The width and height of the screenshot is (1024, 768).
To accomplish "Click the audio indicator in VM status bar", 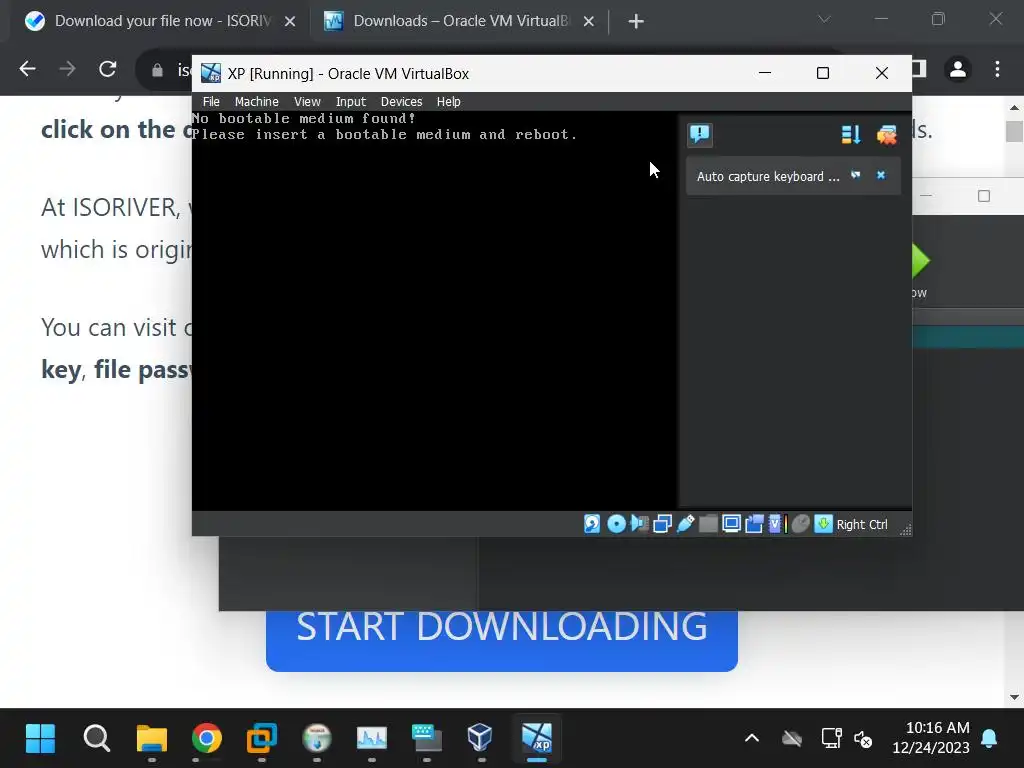I will (639, 524).
